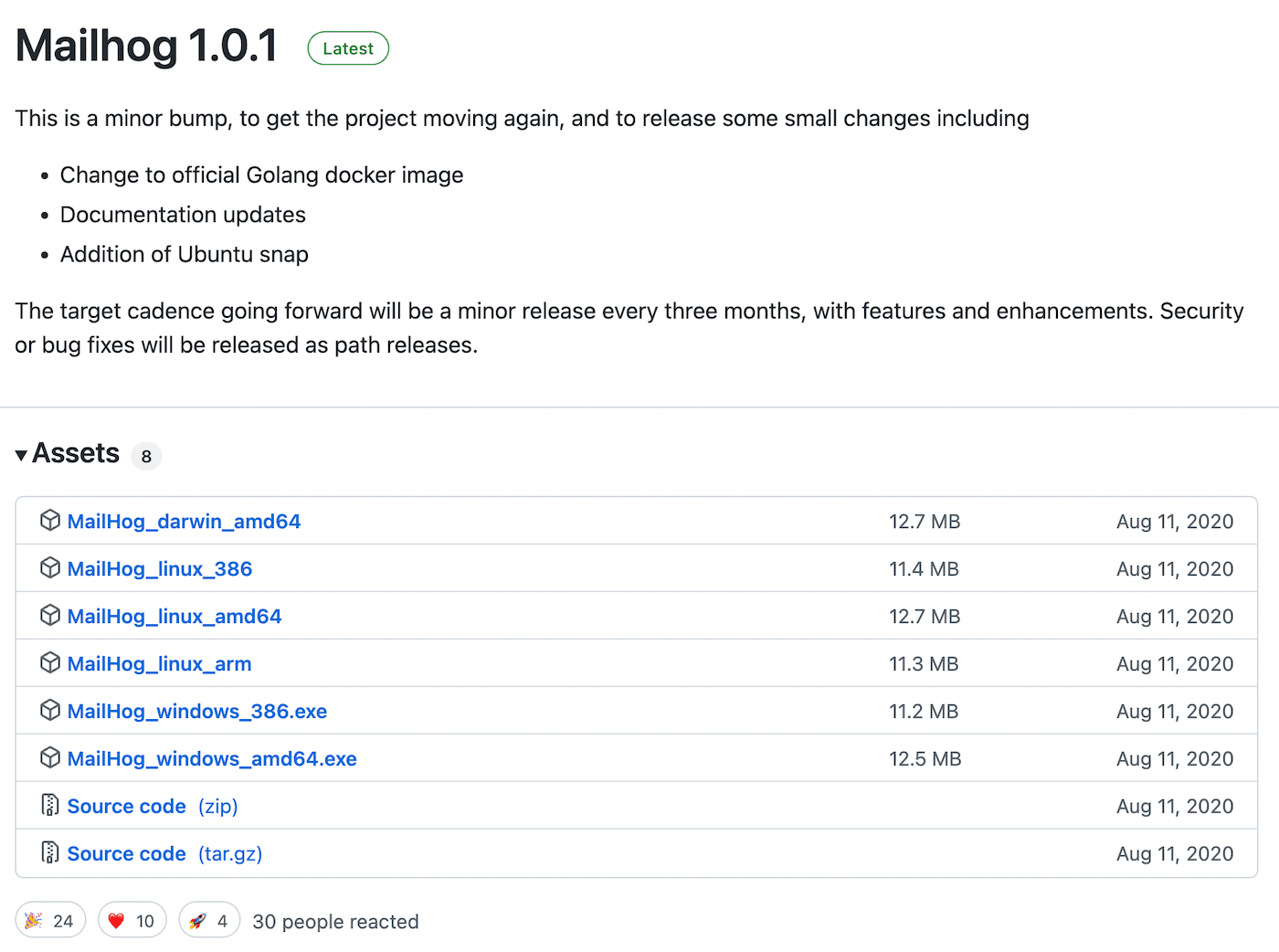This screenshot has width=1279, height=952.
Task: Click the Assets header to collapse it
Action: coord(76,453)
